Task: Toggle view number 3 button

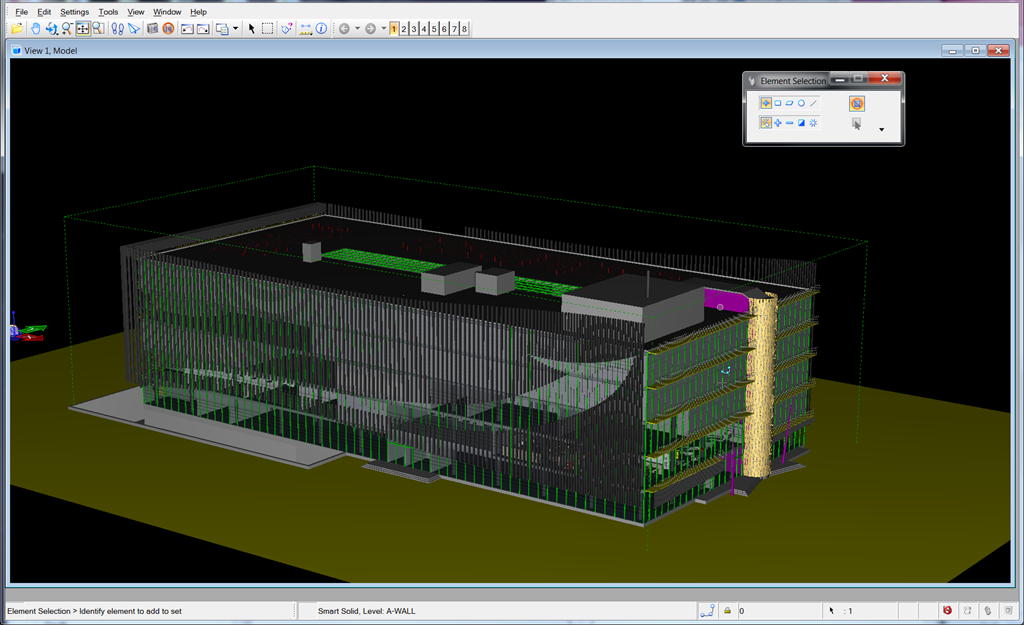Action: point(414,29)
